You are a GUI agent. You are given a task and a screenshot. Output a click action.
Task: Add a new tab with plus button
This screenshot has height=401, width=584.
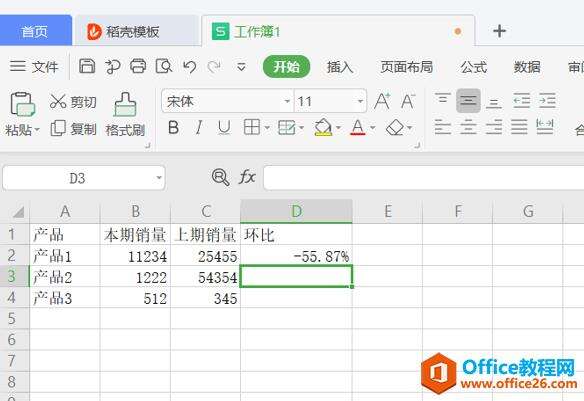(499, 31)
